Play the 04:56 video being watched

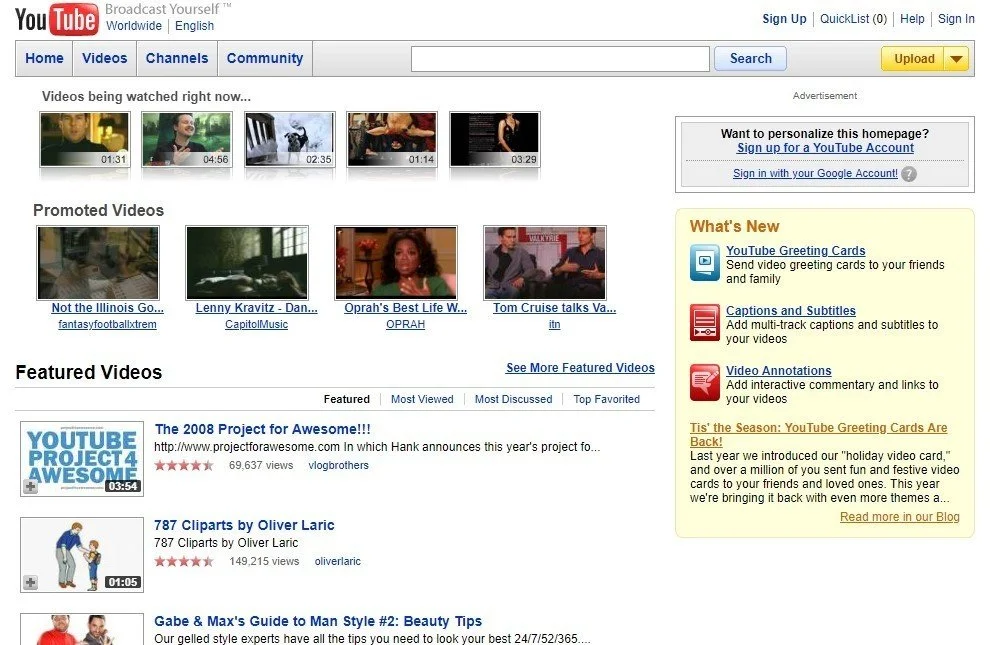point(187,139)
